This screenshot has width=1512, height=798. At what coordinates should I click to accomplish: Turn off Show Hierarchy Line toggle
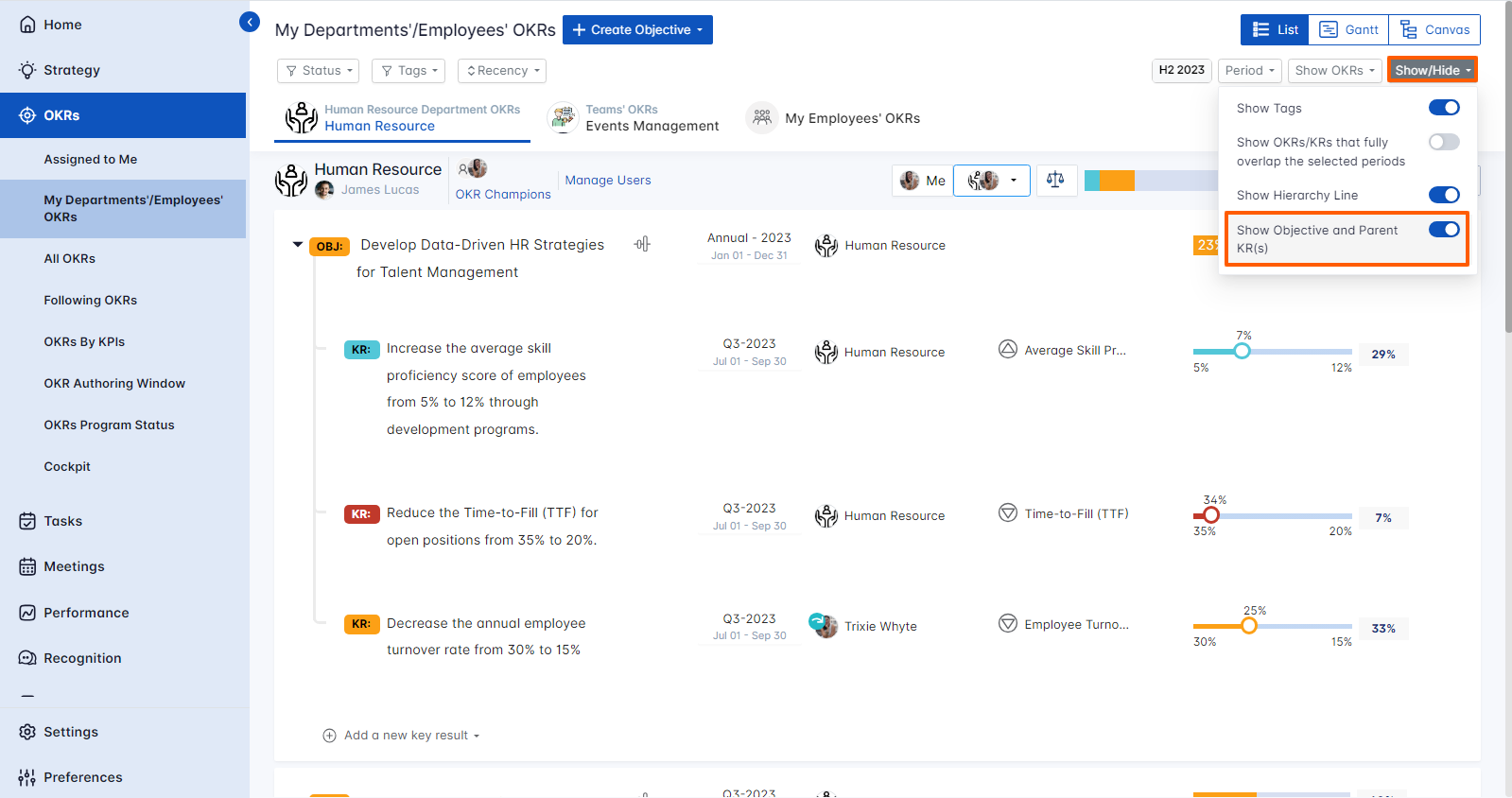click(x=1443, y=195)
